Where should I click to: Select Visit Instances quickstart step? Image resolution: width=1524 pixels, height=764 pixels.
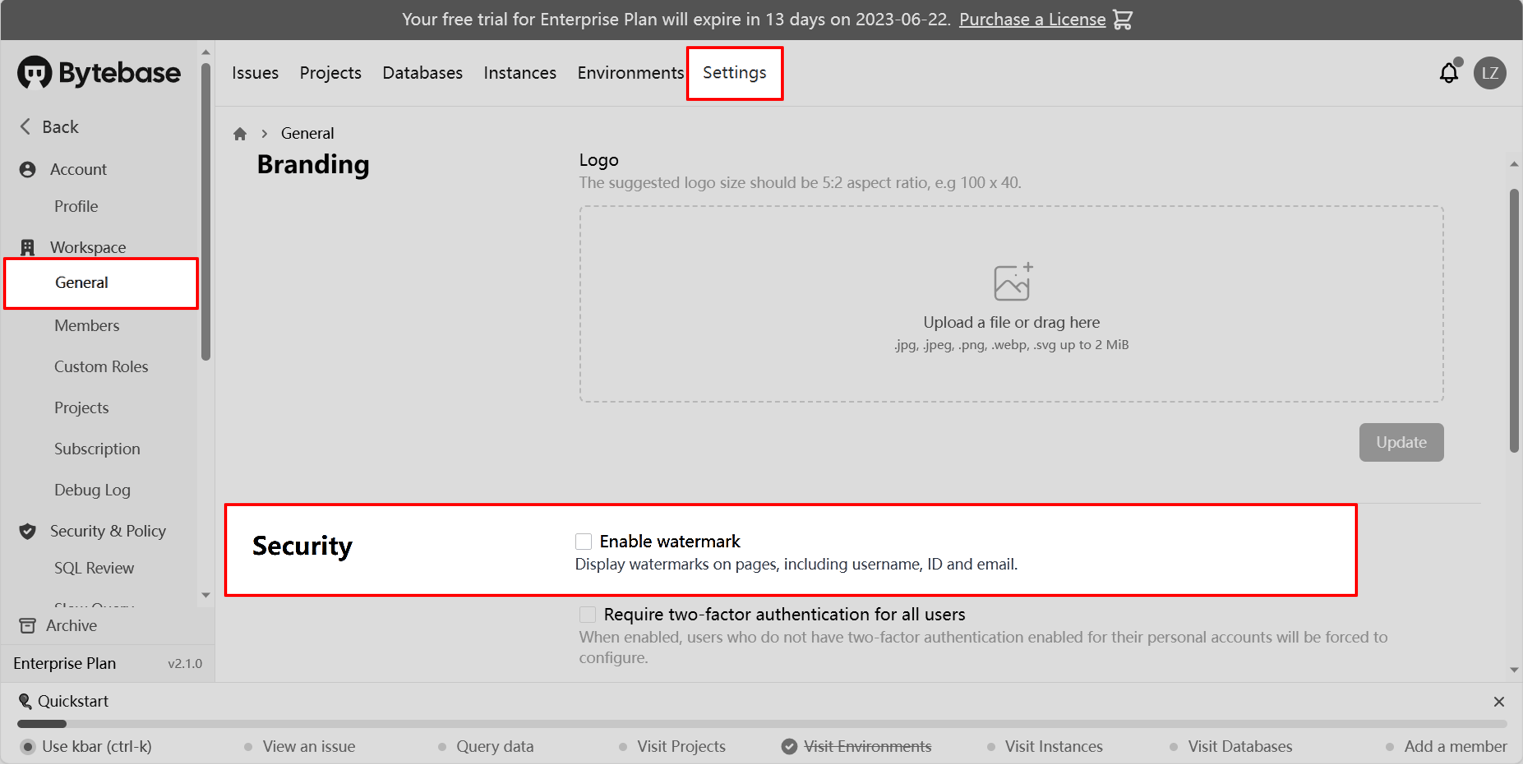pos(1045,746)
